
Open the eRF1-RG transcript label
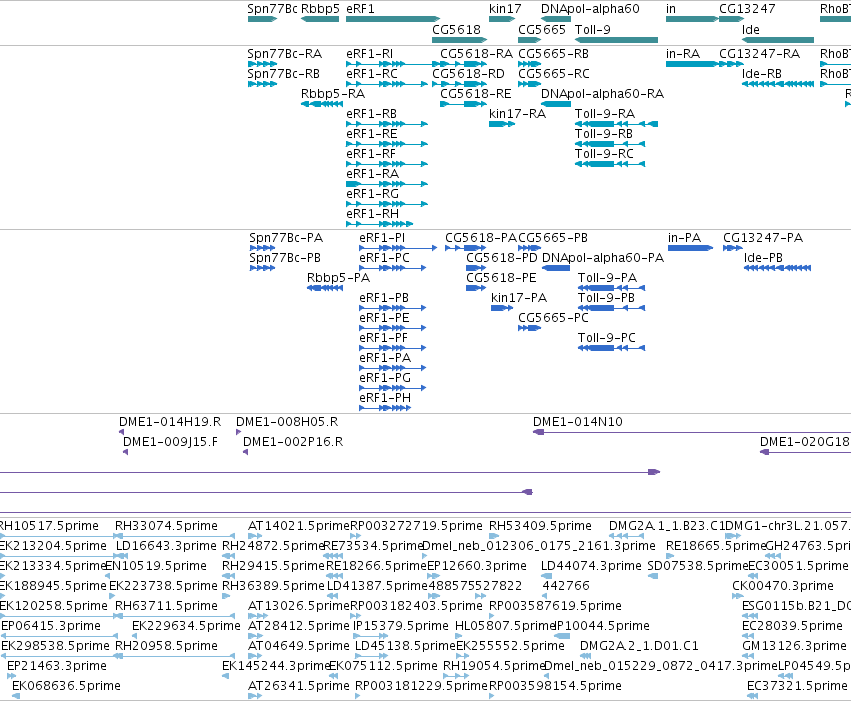(x=372, y=194)
